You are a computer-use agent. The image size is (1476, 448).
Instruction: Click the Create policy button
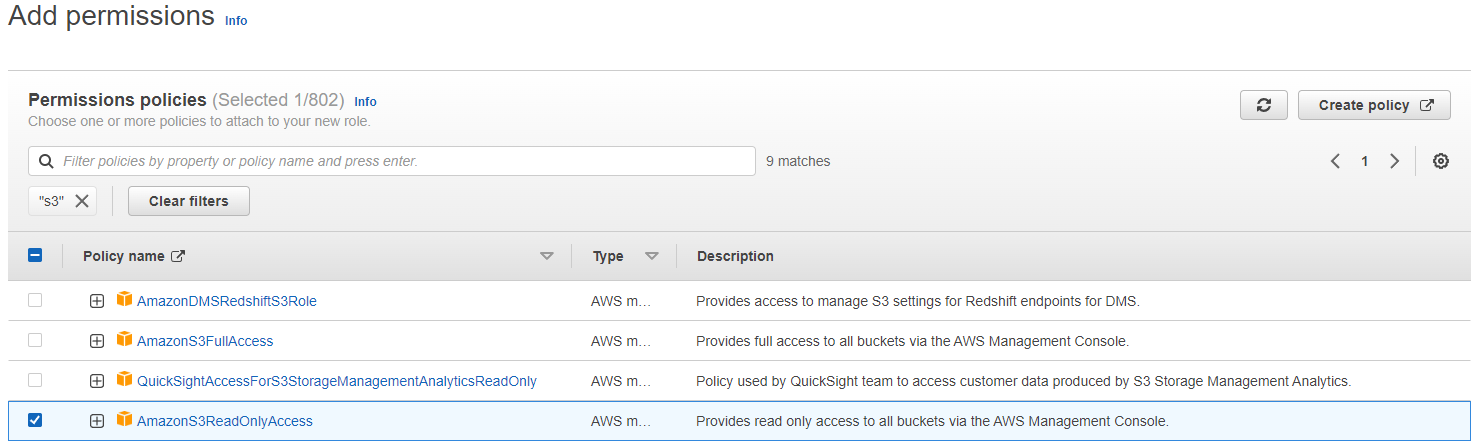1374,105
